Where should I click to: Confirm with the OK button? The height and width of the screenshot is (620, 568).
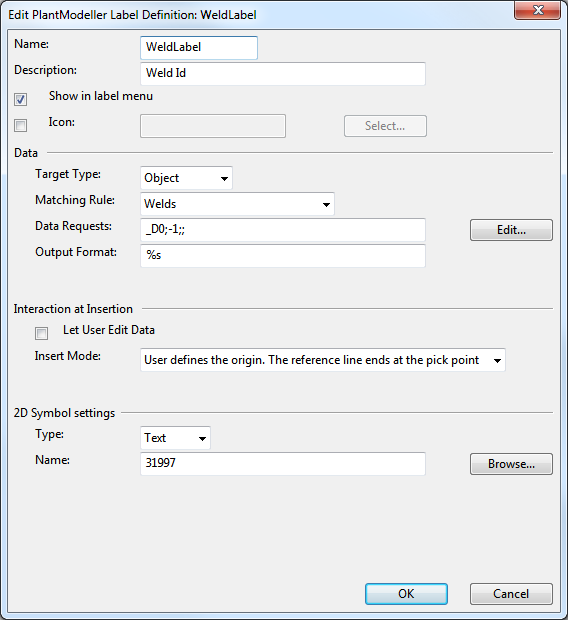(x=406, y=594)
